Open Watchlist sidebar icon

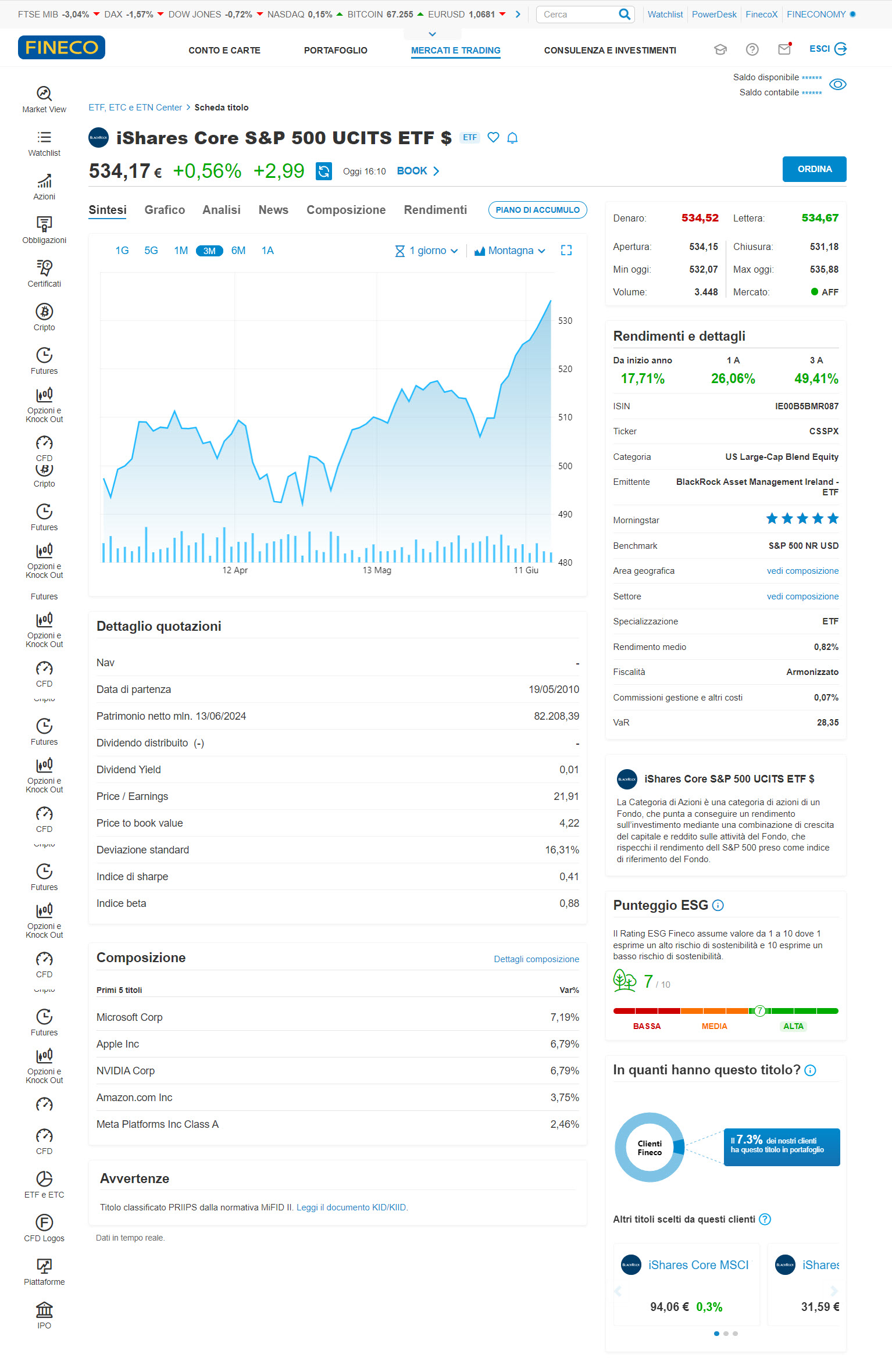point(44,143)
